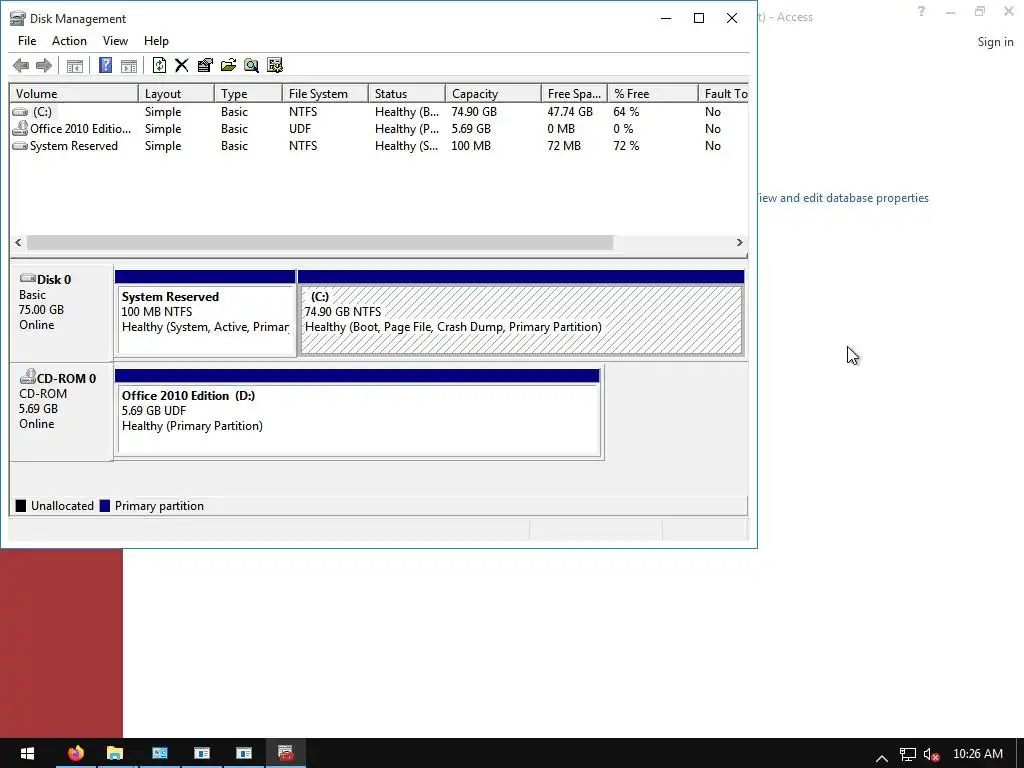Click the black Unallocated legend swatch

(21, 505)
